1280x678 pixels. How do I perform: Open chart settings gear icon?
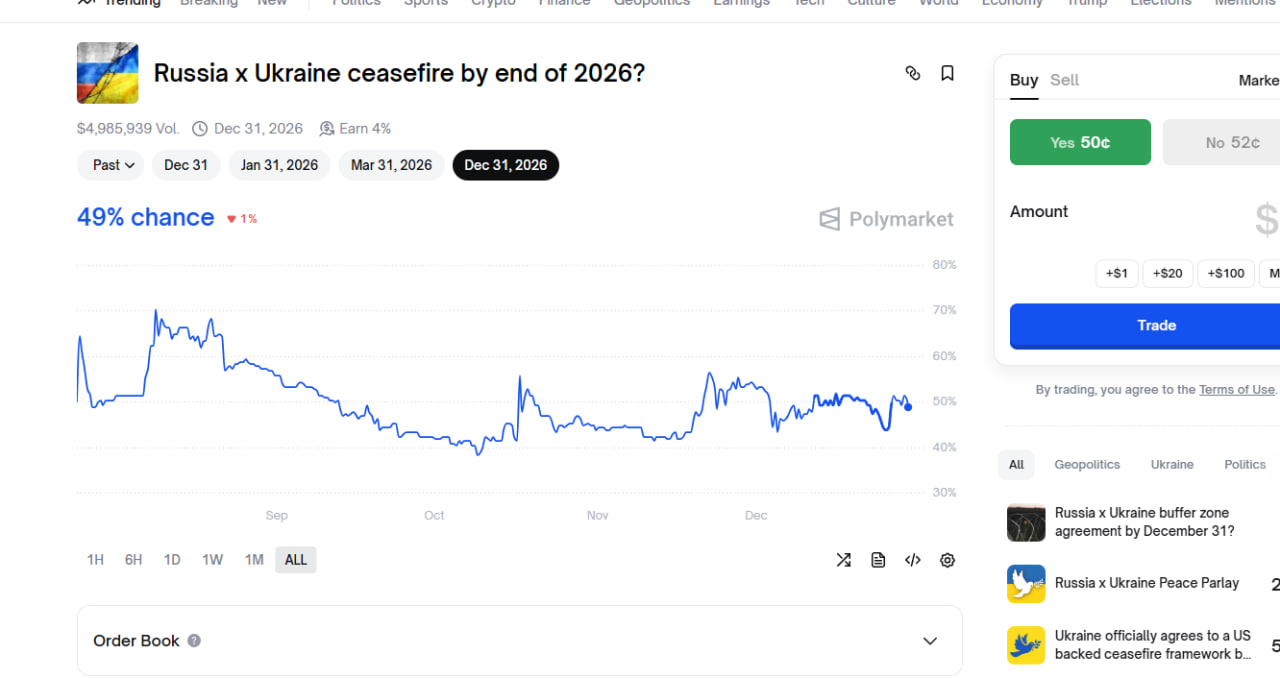tap(947, 560)
